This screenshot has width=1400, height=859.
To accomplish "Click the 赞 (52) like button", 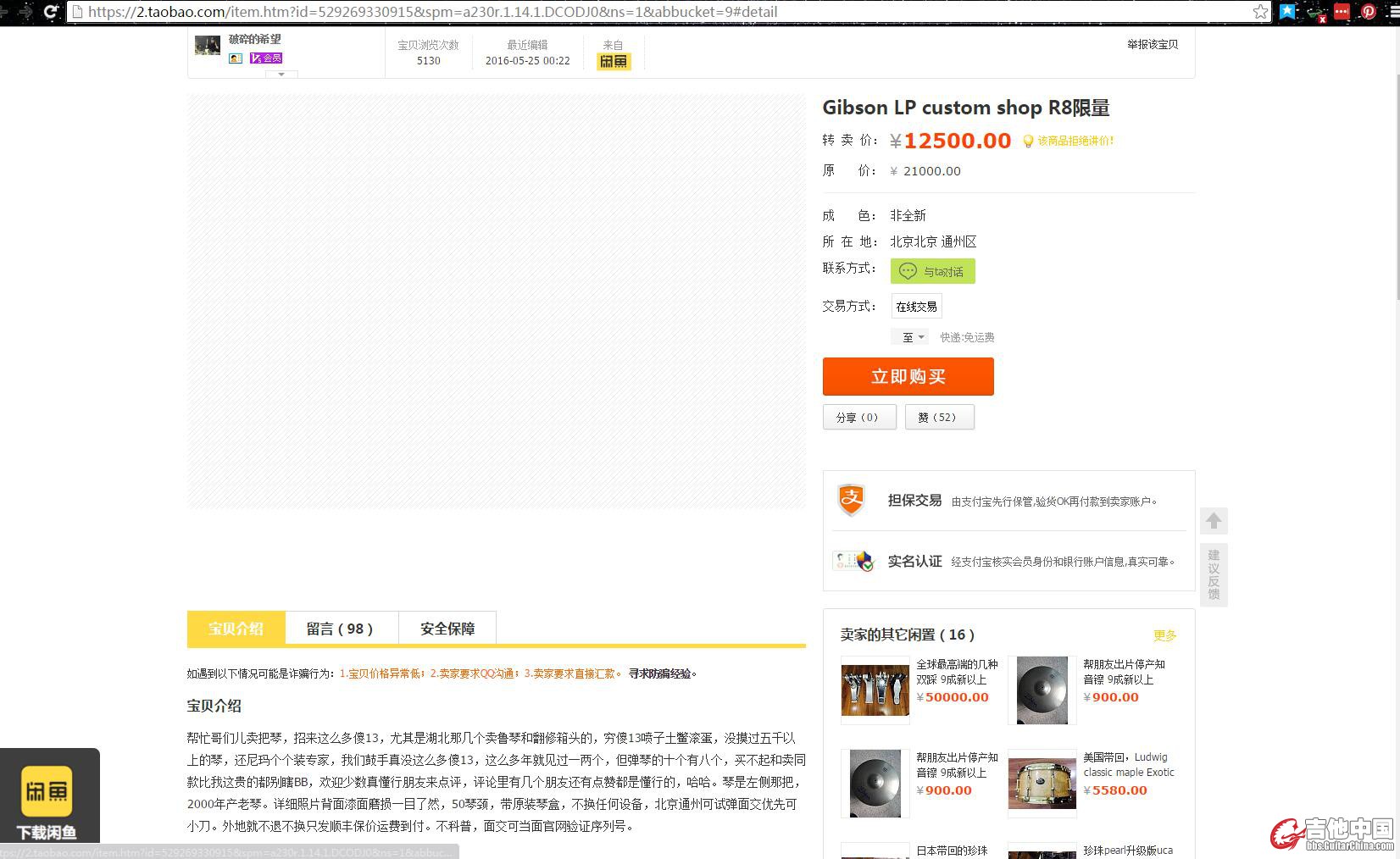I will point(939,417).
